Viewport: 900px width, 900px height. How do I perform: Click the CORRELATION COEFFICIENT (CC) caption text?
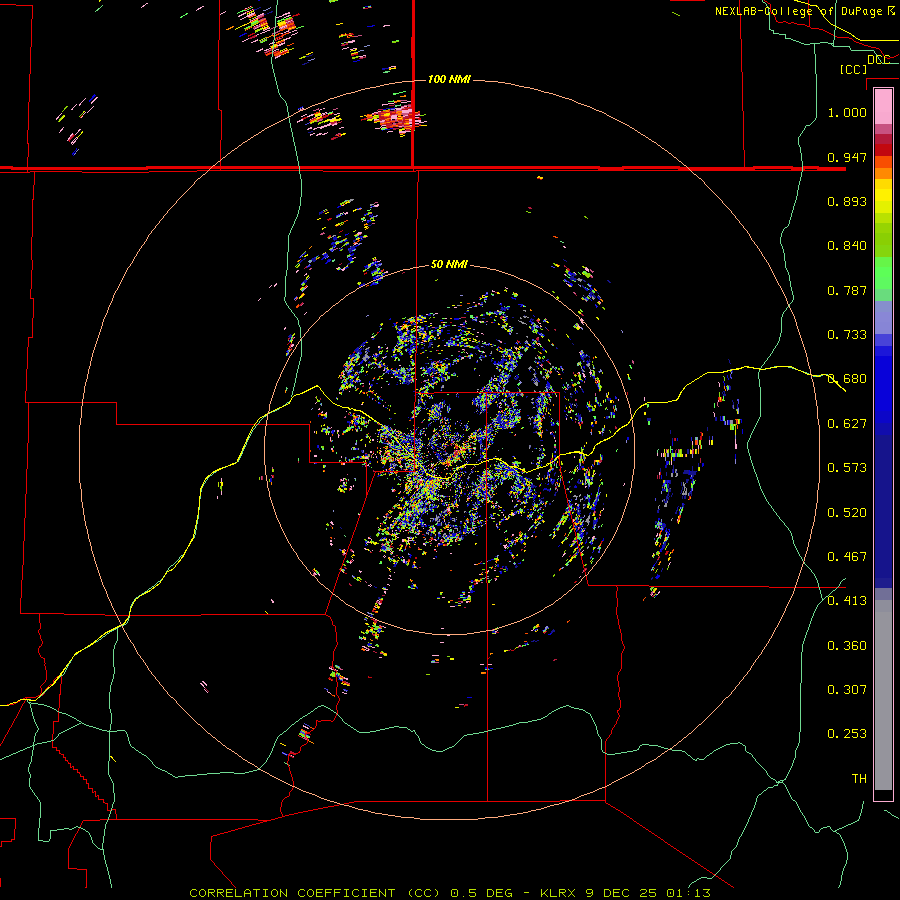315,893
